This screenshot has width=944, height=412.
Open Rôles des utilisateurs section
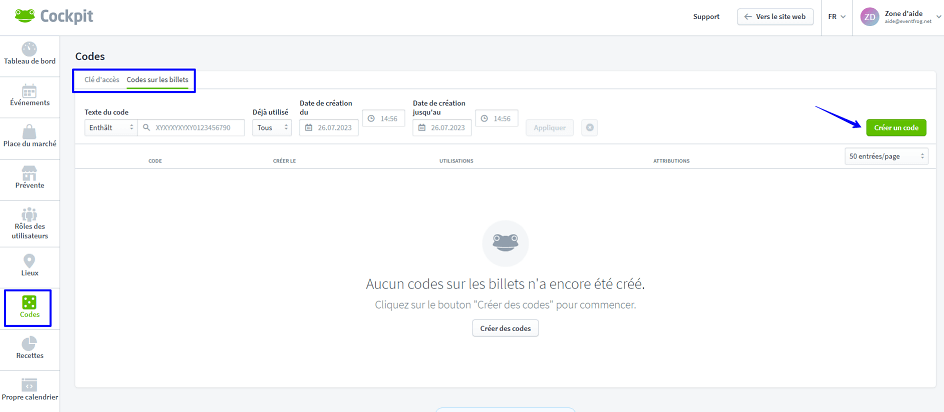pos(29,221)
